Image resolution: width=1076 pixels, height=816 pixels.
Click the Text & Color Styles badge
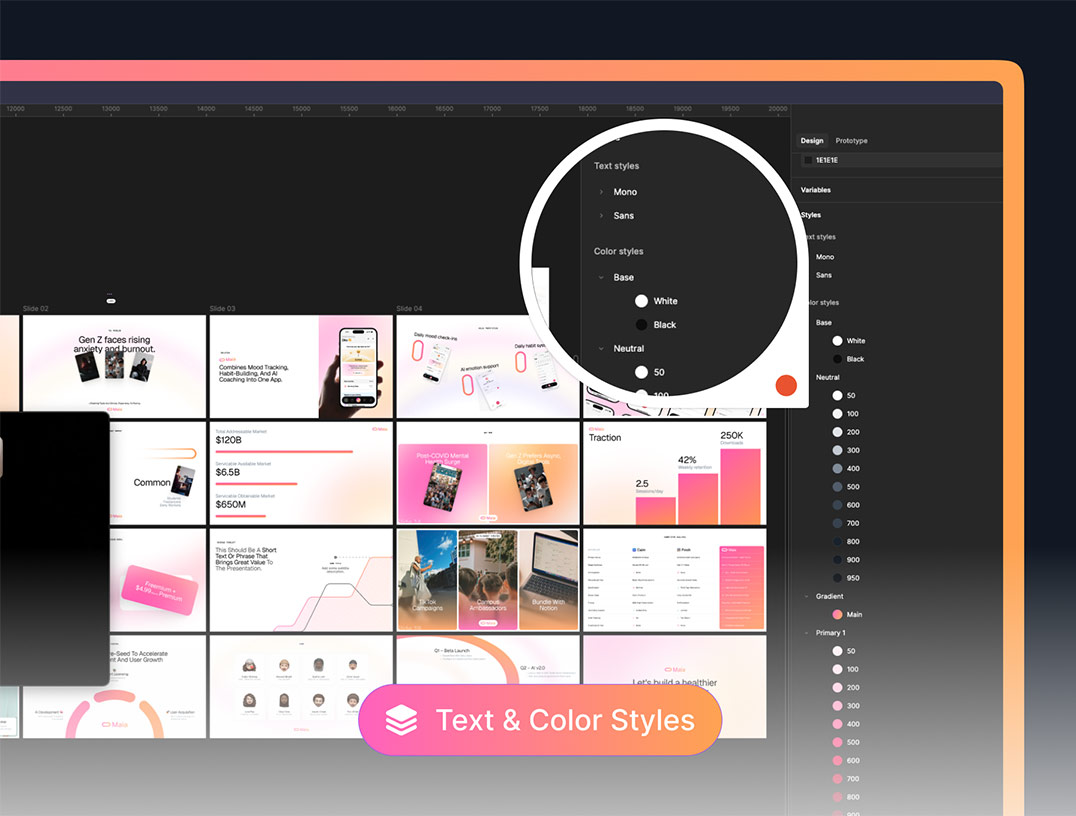pos(540,720)
